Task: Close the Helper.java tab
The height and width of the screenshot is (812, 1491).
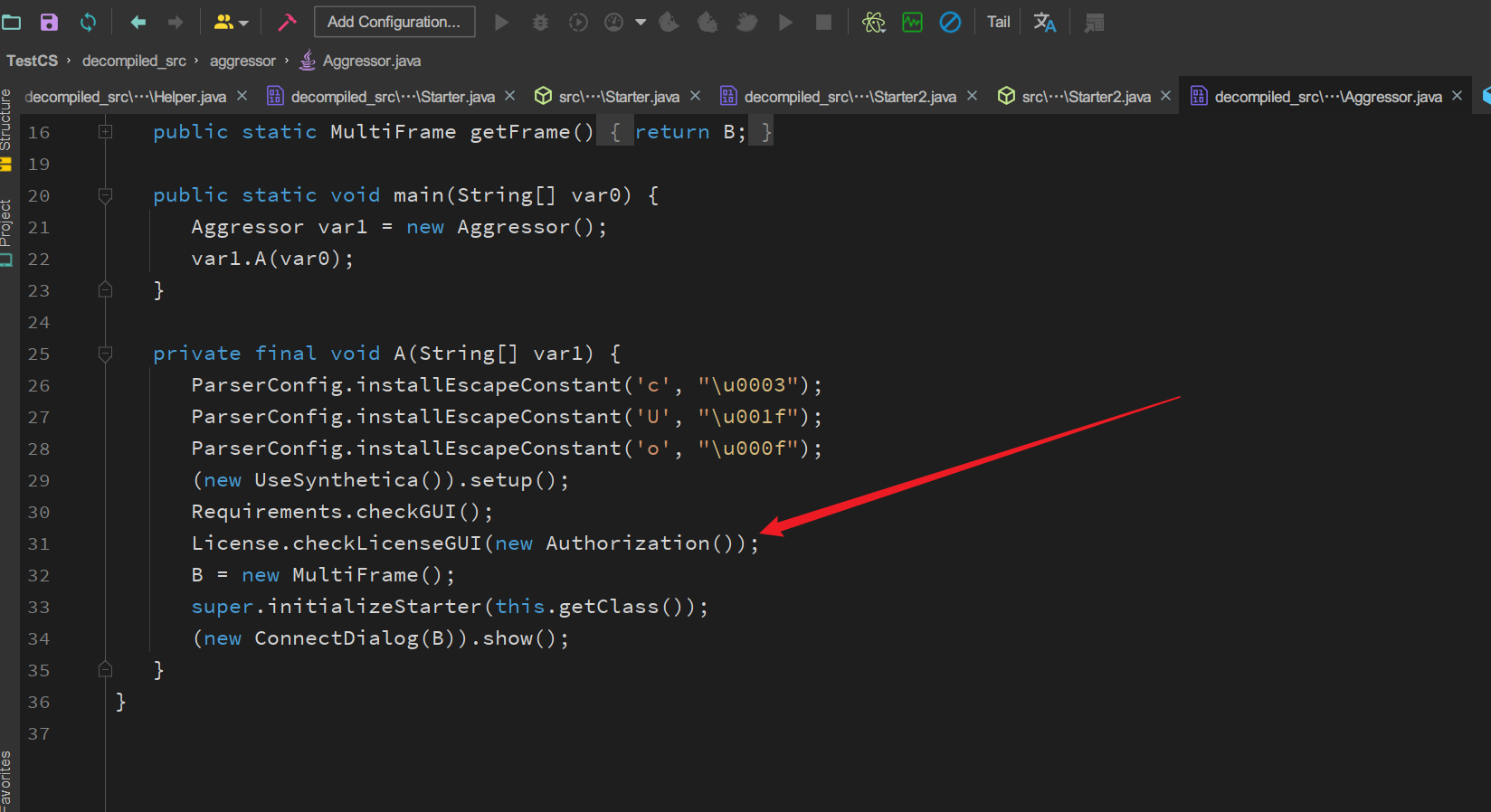Action: 242,96
